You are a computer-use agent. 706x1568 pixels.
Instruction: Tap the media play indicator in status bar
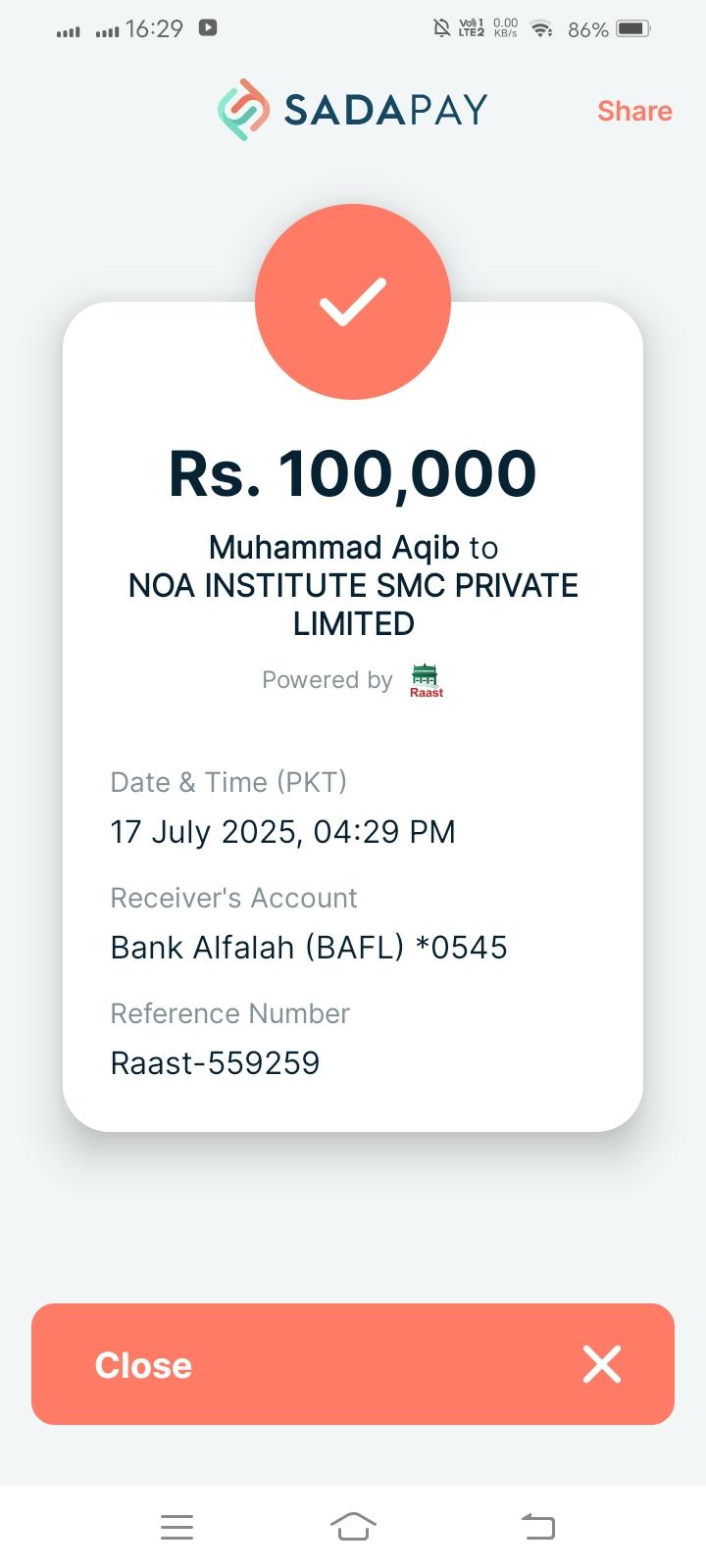click(208, 28)
